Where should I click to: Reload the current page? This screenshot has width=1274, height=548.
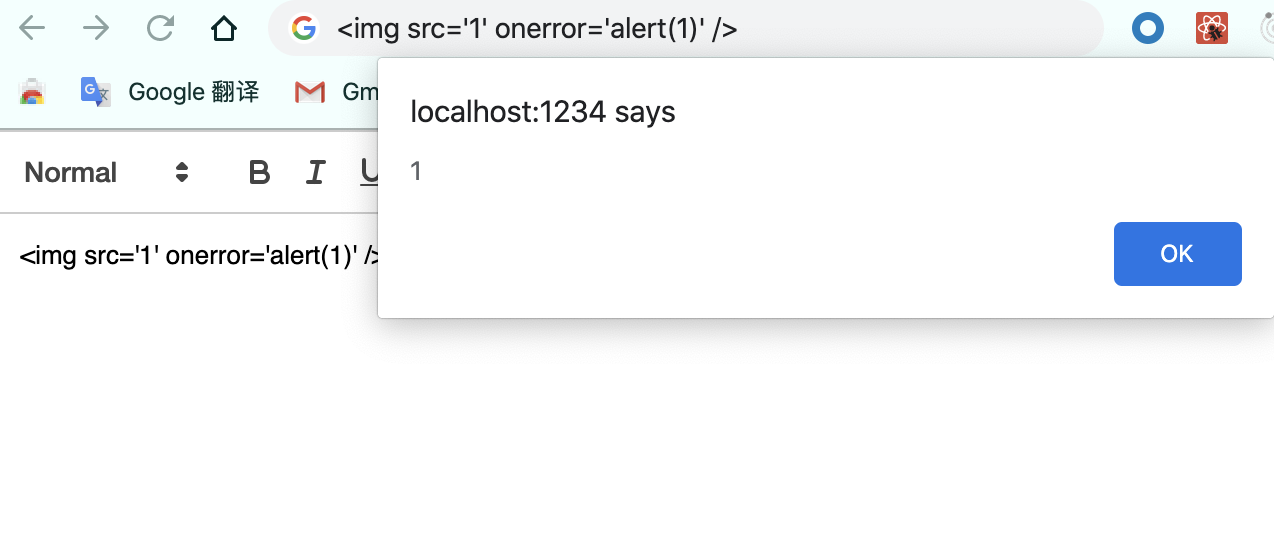[160, 28]
